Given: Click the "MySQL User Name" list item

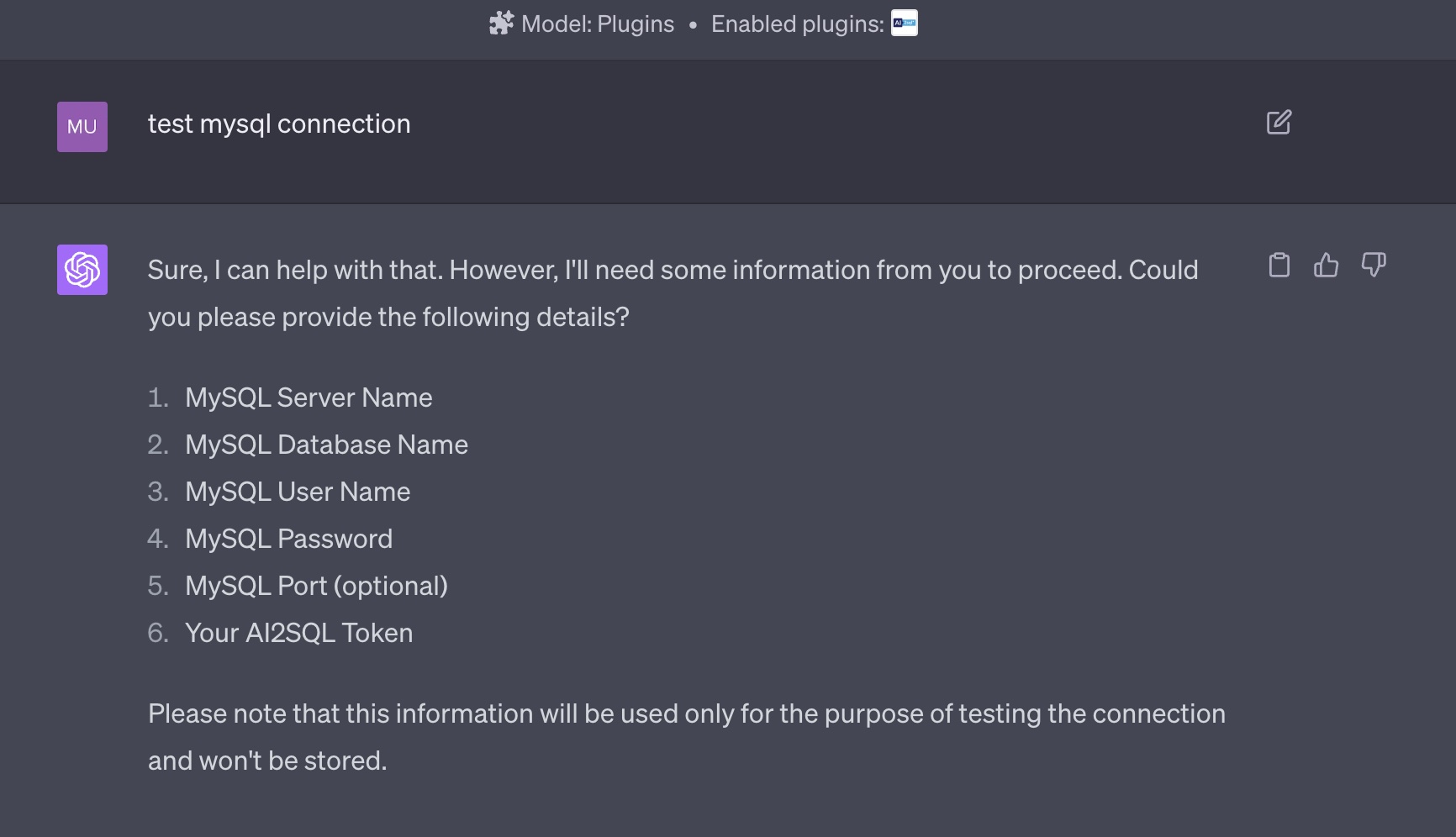Looking at the screenshot, I should (298, 492).
